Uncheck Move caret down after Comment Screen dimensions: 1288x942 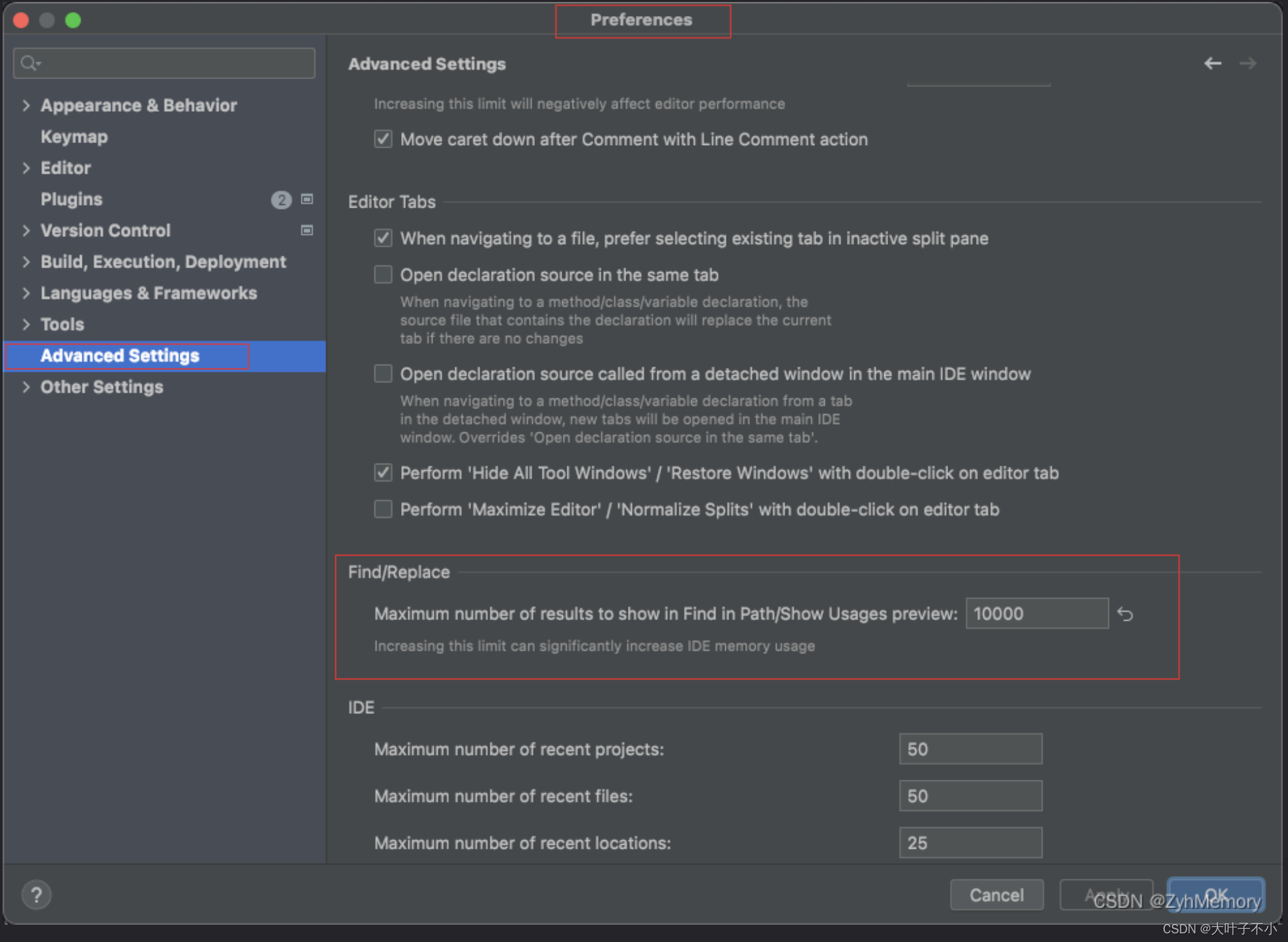(x=383, y=139)
